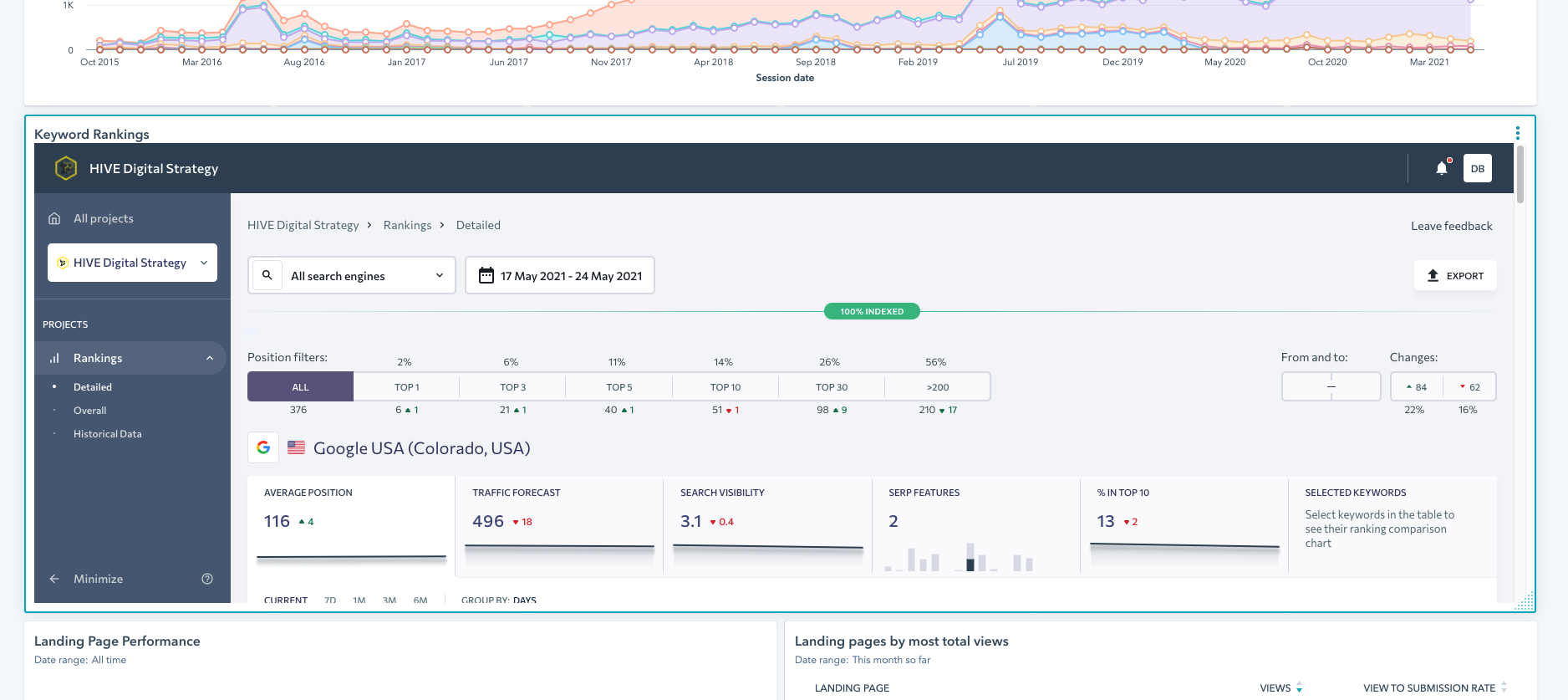Open All search engines dropdown
The image size is (1568, 700).
click(352, 275)
